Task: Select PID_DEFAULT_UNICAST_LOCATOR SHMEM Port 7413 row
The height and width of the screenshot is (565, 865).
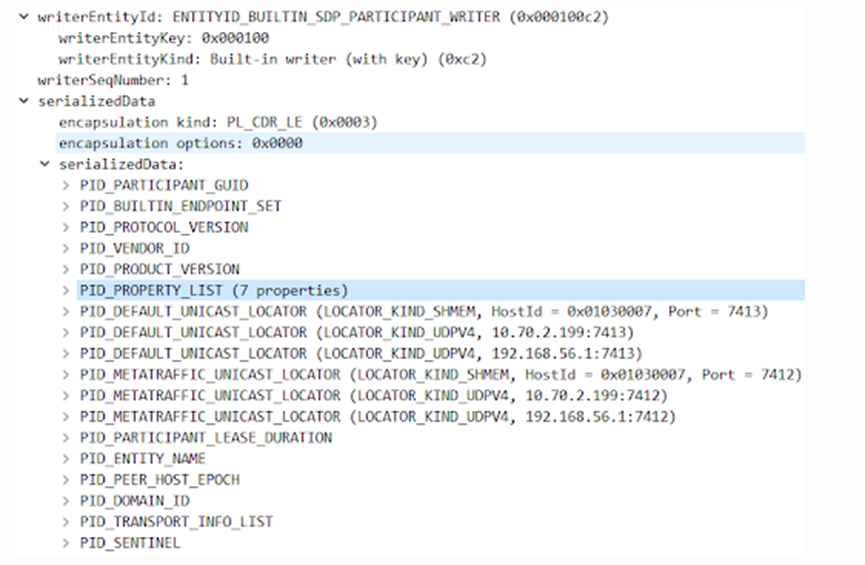Action: coord(423,312)
